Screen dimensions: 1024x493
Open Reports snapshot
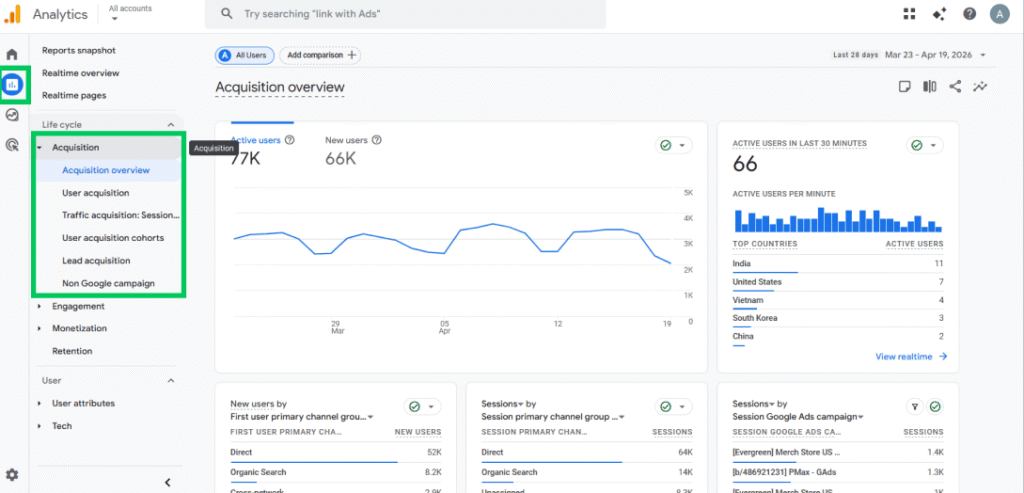click(x=79, y=50)
